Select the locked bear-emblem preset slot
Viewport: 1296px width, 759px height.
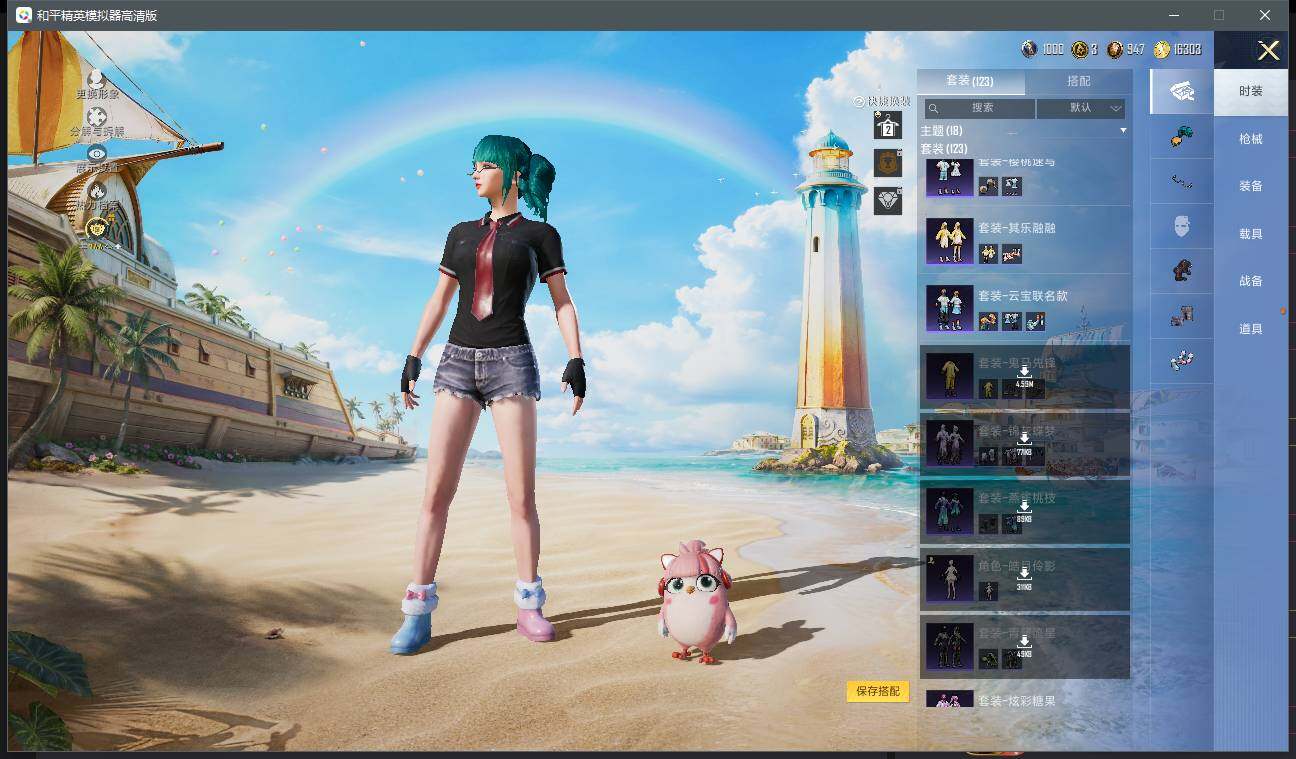888,163
